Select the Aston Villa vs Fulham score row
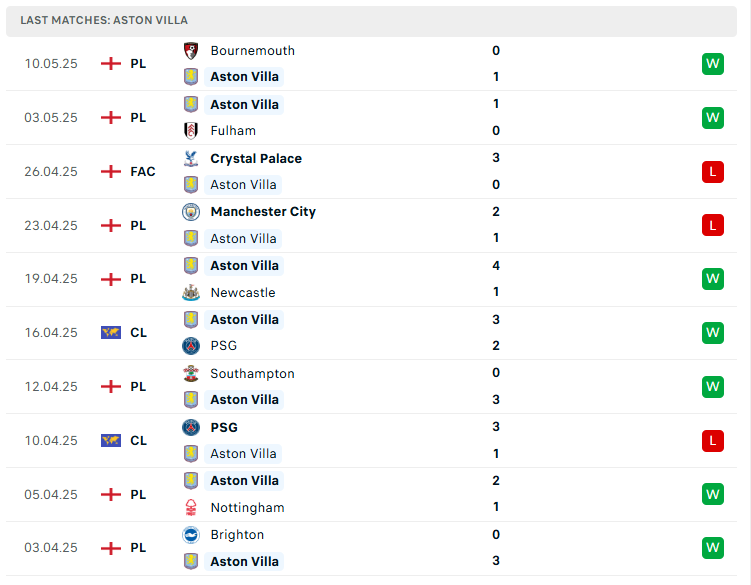 click(x=371, y=118)
